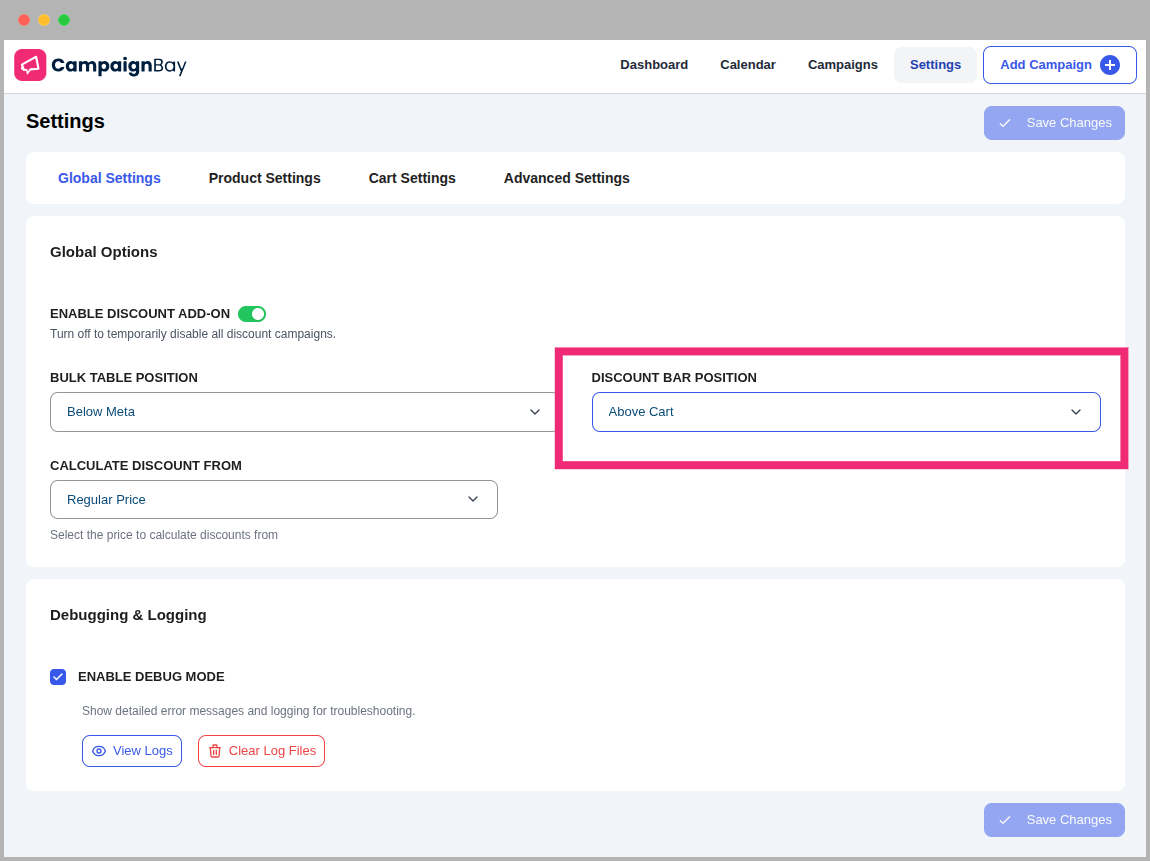
Task: Open the Calendar navigation item
Action: pos(747,65)
